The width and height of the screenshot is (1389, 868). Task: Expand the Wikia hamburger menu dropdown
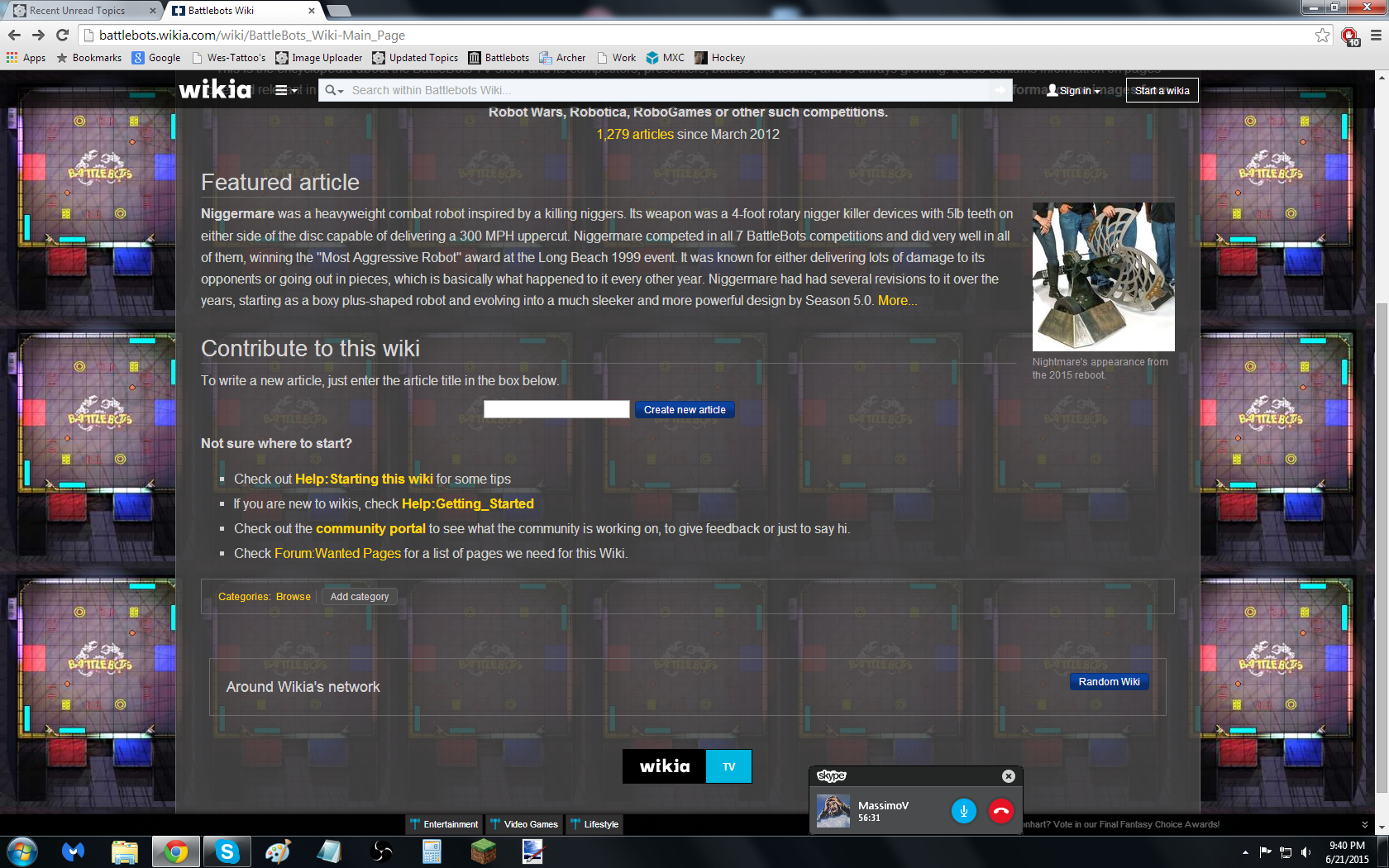[285, 90]
